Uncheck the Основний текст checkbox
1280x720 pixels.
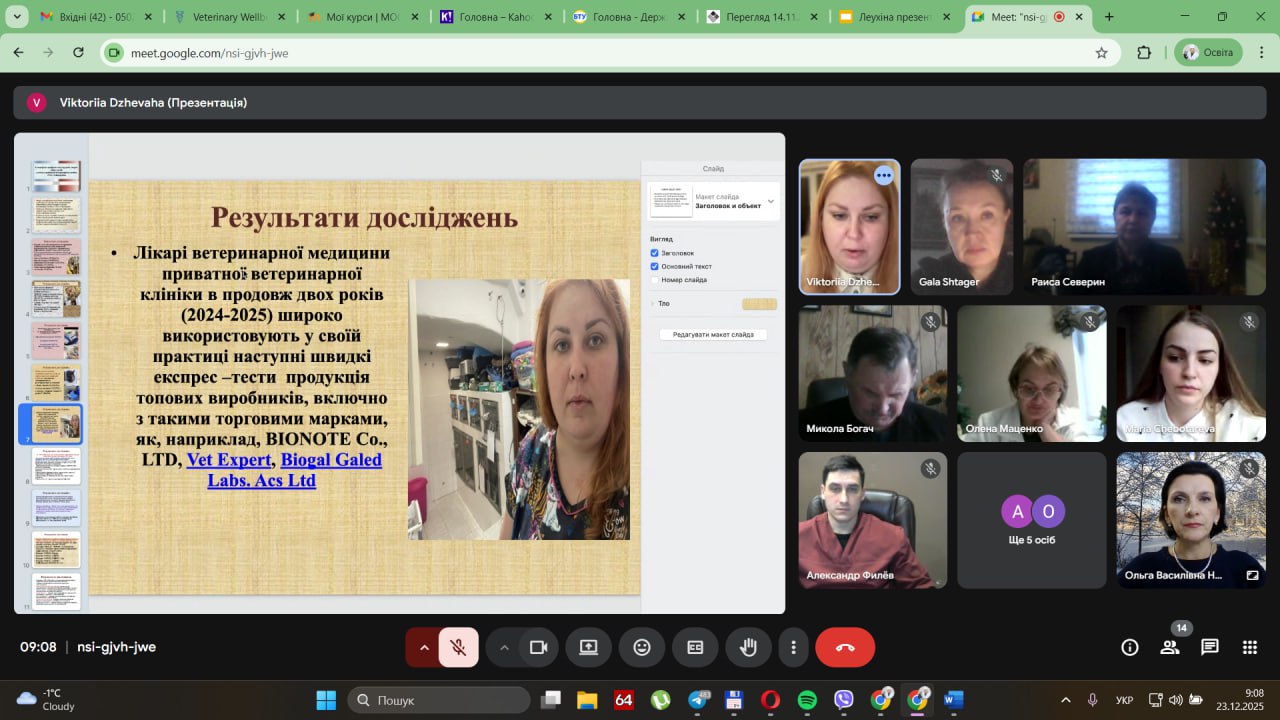click(x=655, y=267)
